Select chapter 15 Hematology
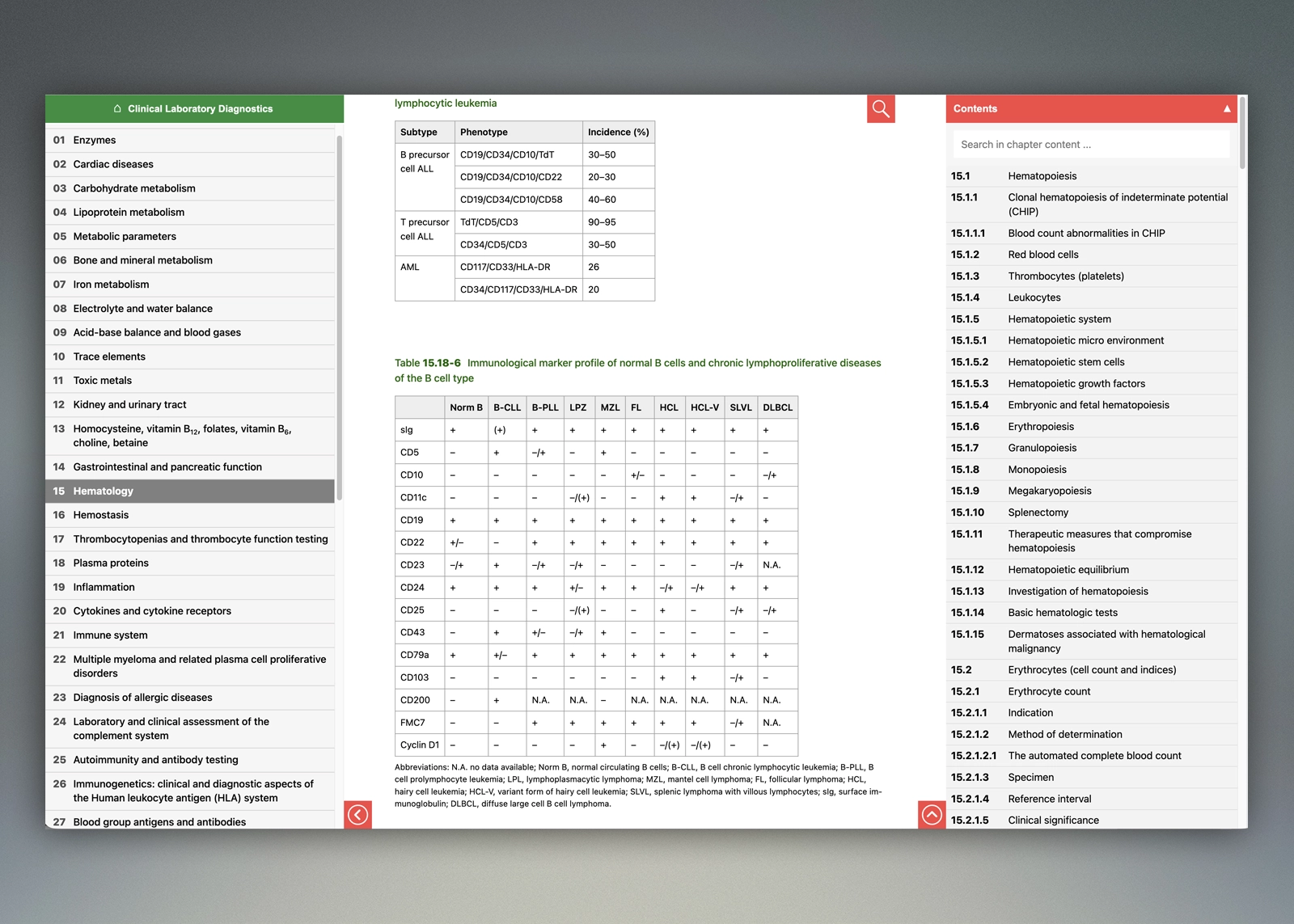 [x=104, y=492]
